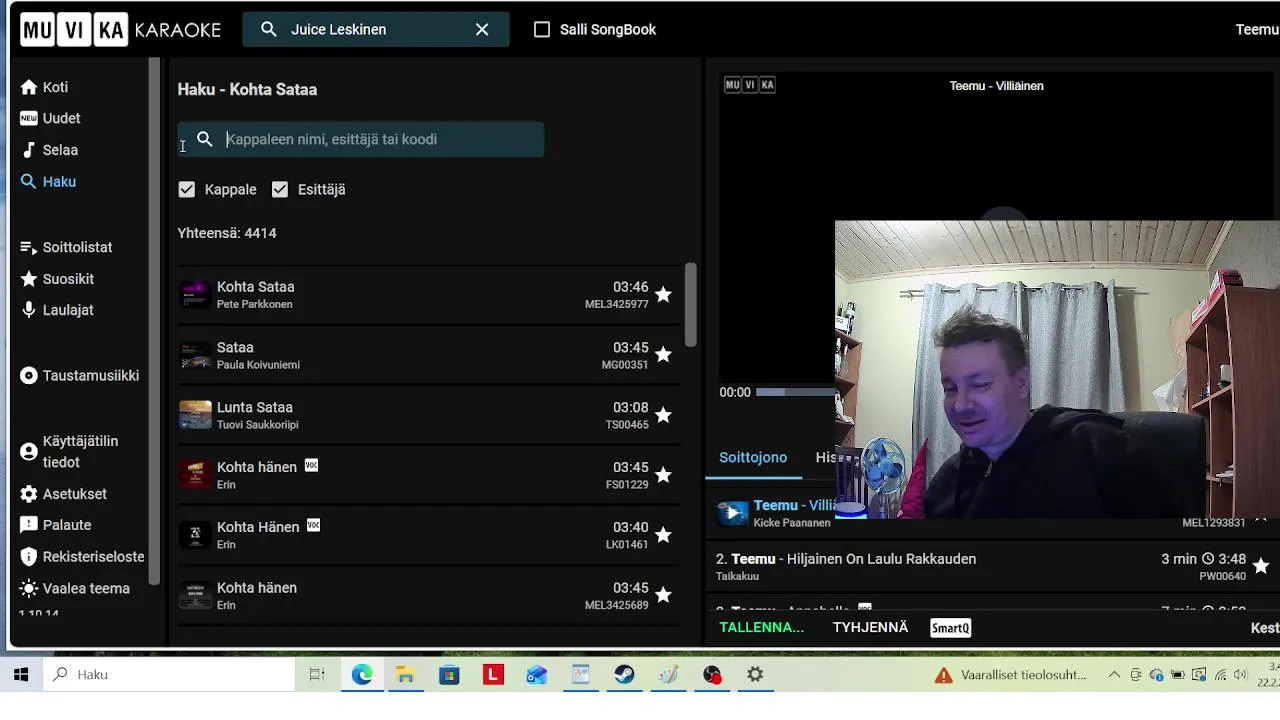Click the top search bar with Juice Leskinen
The image size is (1280, 720).
pos(375,30)
